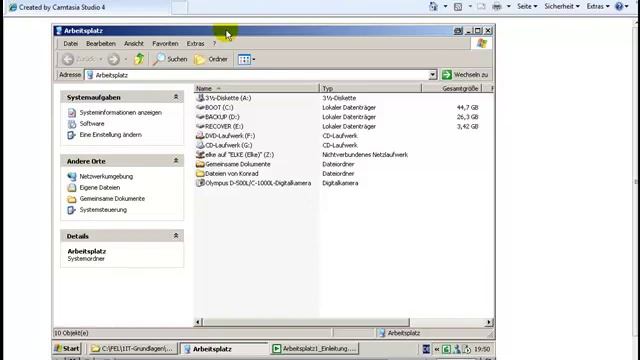Collapse the Details panel
This screenshot has height=360, width=640.
(x=176, y=236)
